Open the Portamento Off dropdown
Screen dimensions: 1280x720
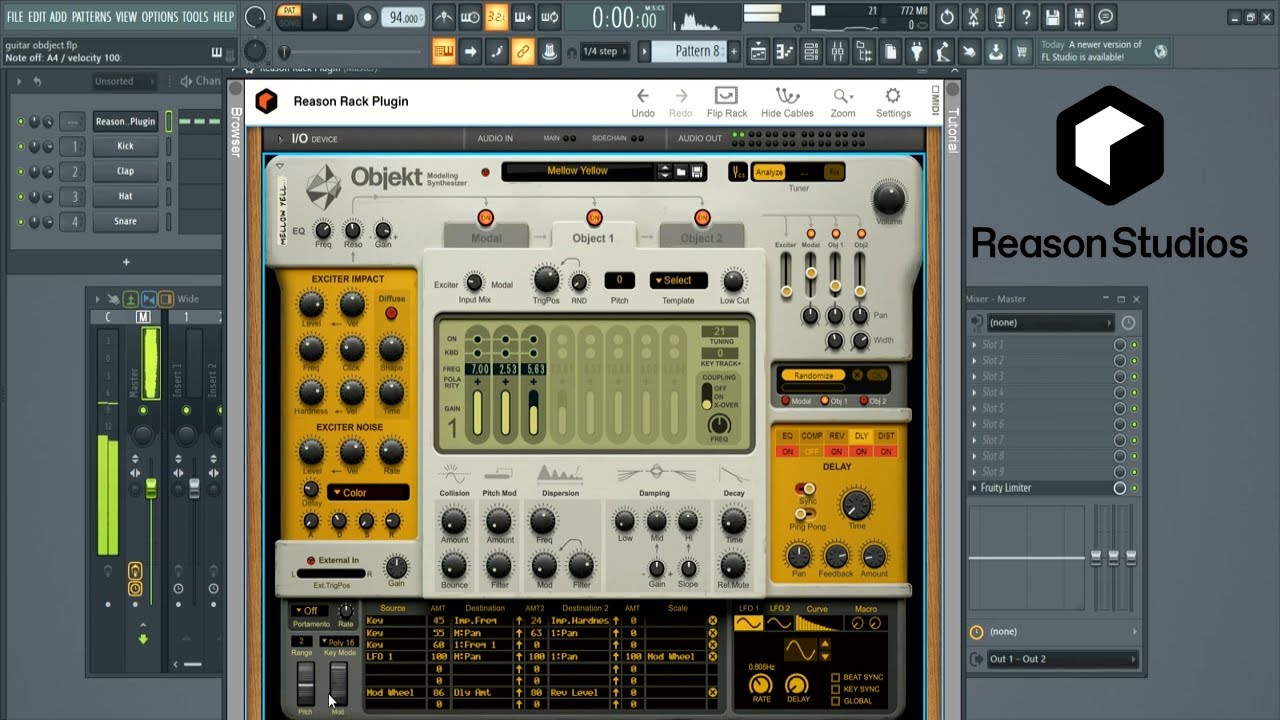pos(310,611)
